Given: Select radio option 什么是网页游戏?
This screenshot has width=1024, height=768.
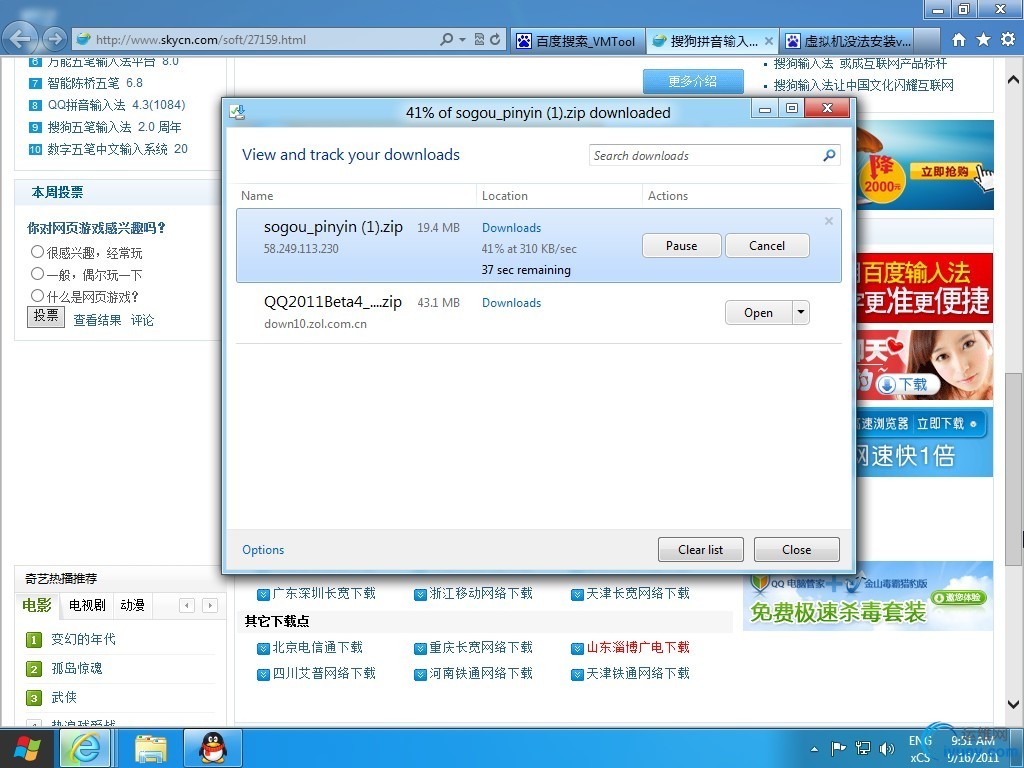Looking at the screenshot, I should point(37,295).
